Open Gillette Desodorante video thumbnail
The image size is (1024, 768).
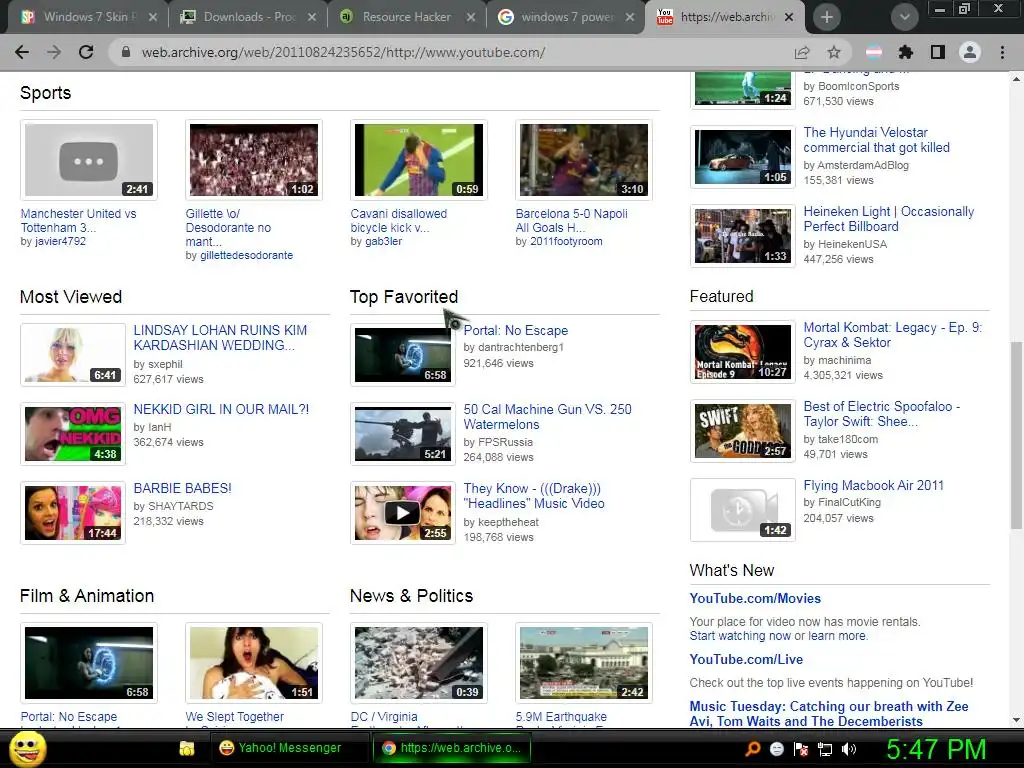click(254, 160)
